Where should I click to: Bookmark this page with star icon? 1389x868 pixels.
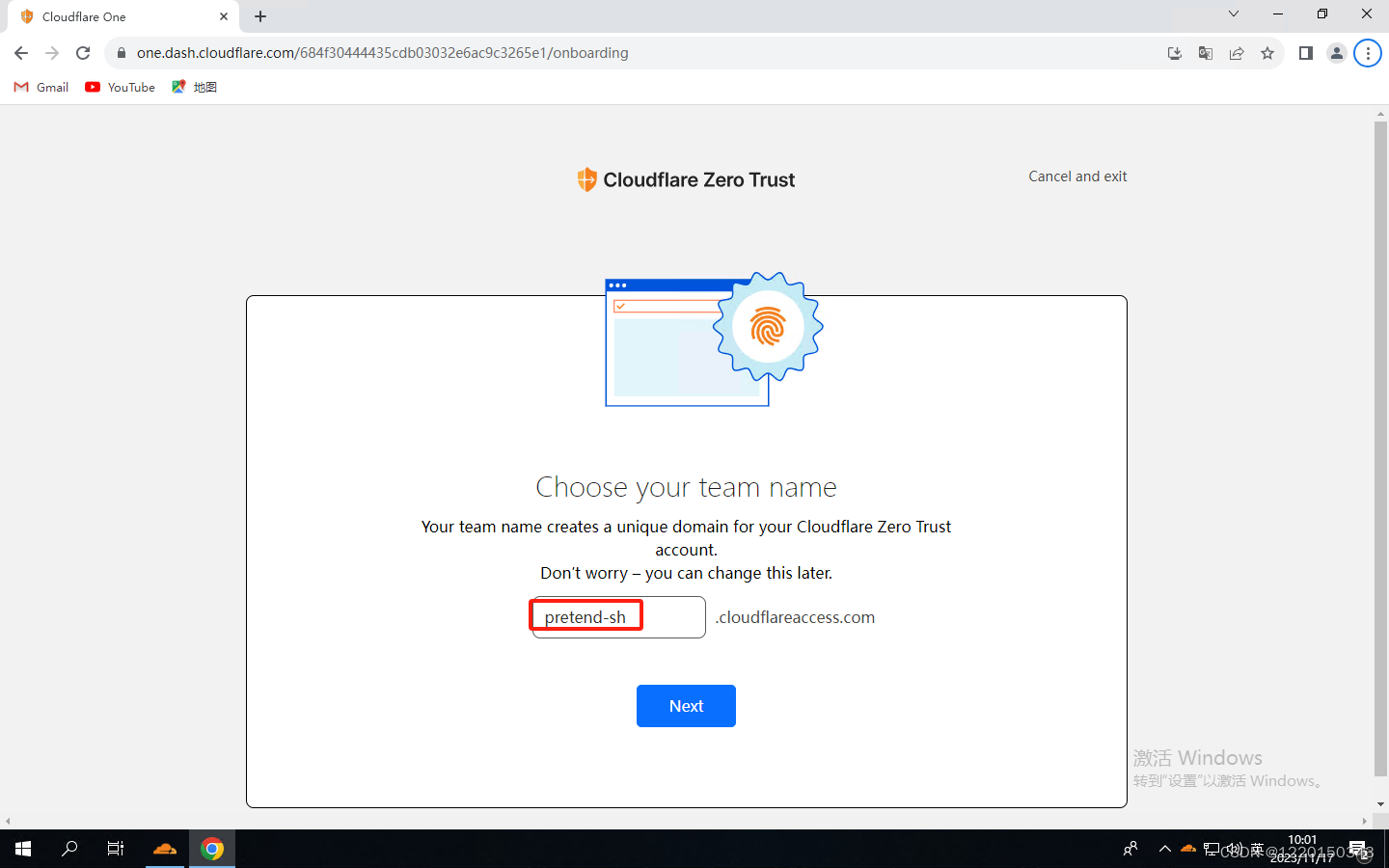(x=1267, y=53)
